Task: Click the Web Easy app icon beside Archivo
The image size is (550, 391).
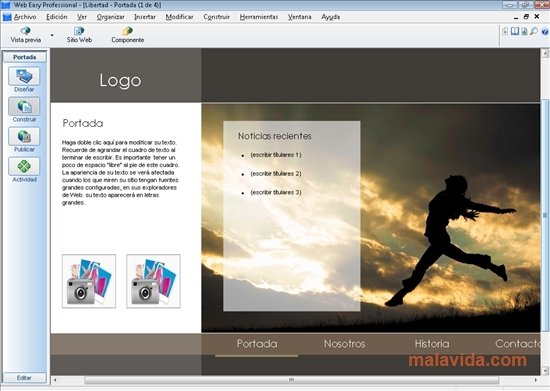Action: 7,17
